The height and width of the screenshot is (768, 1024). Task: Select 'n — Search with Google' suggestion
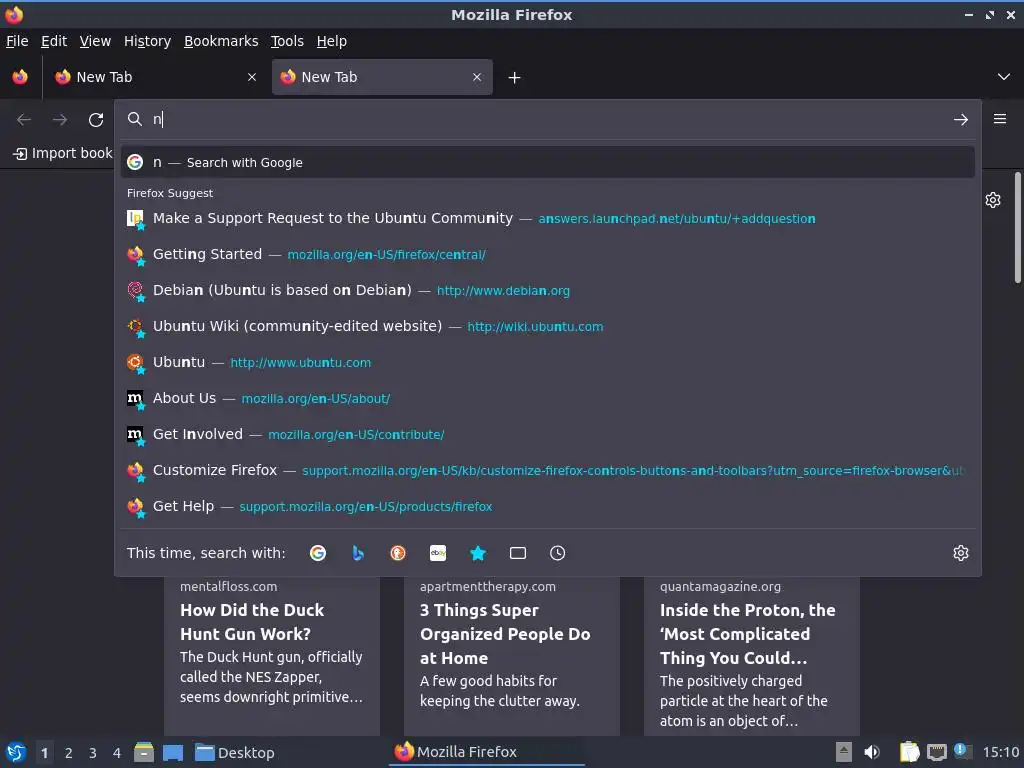(547, 163)
